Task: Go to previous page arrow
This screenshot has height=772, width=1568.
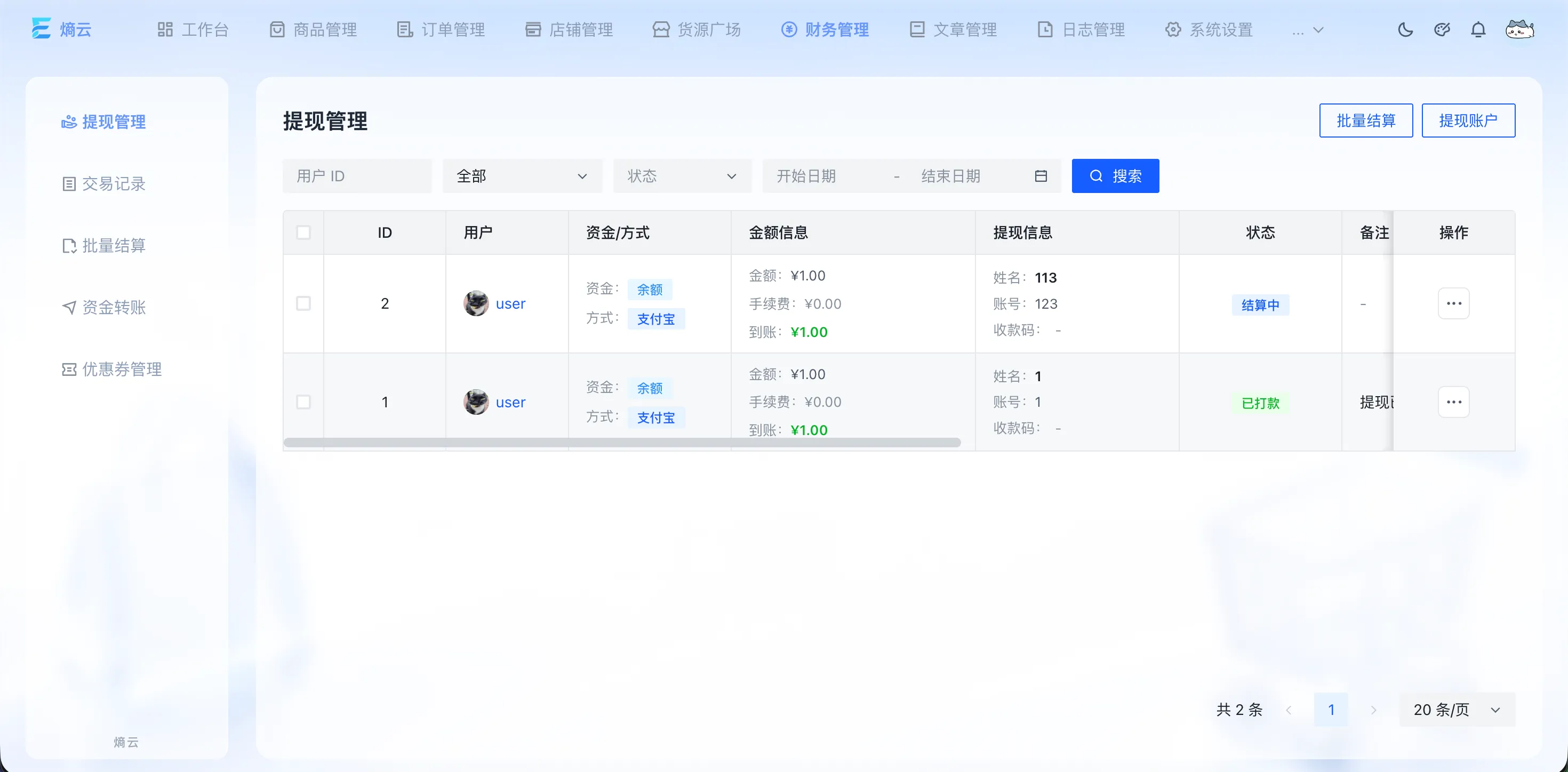Action: pos(1288,709)
